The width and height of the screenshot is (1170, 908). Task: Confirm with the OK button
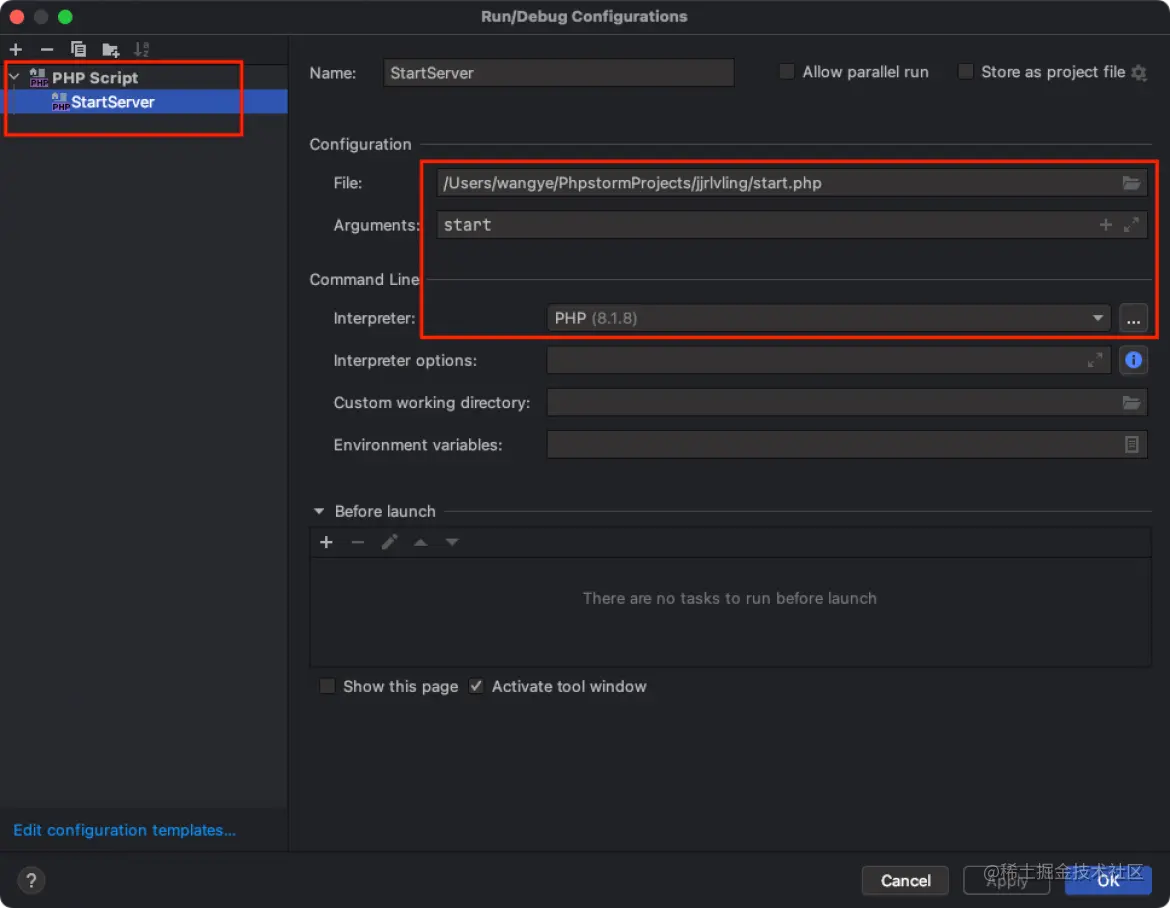(1108, 880)
